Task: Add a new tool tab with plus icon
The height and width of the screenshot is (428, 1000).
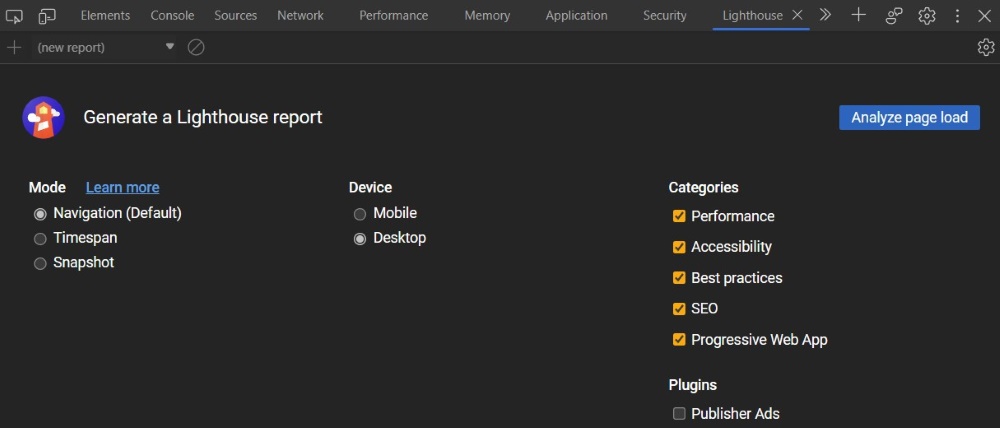Action: (x=859, y=15)
